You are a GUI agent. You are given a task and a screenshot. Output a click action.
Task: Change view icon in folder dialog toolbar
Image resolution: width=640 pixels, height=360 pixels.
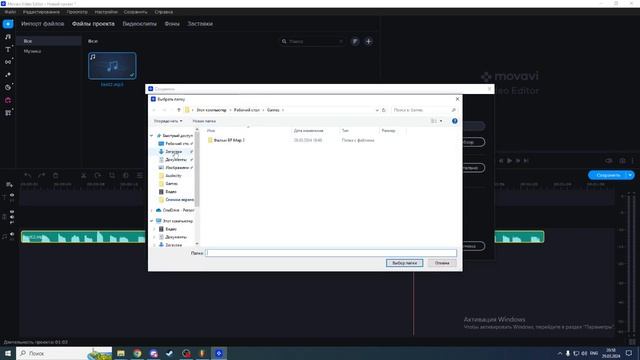pyautogui.click(x=433, y=121)
